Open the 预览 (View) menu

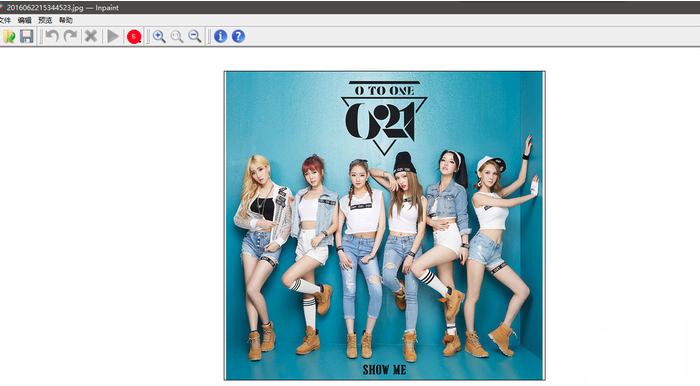click(45, 20)
